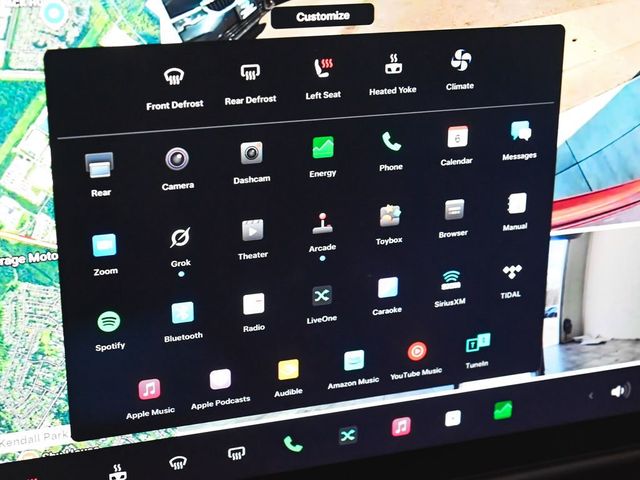Open the Apple Podcasts app

220,379
